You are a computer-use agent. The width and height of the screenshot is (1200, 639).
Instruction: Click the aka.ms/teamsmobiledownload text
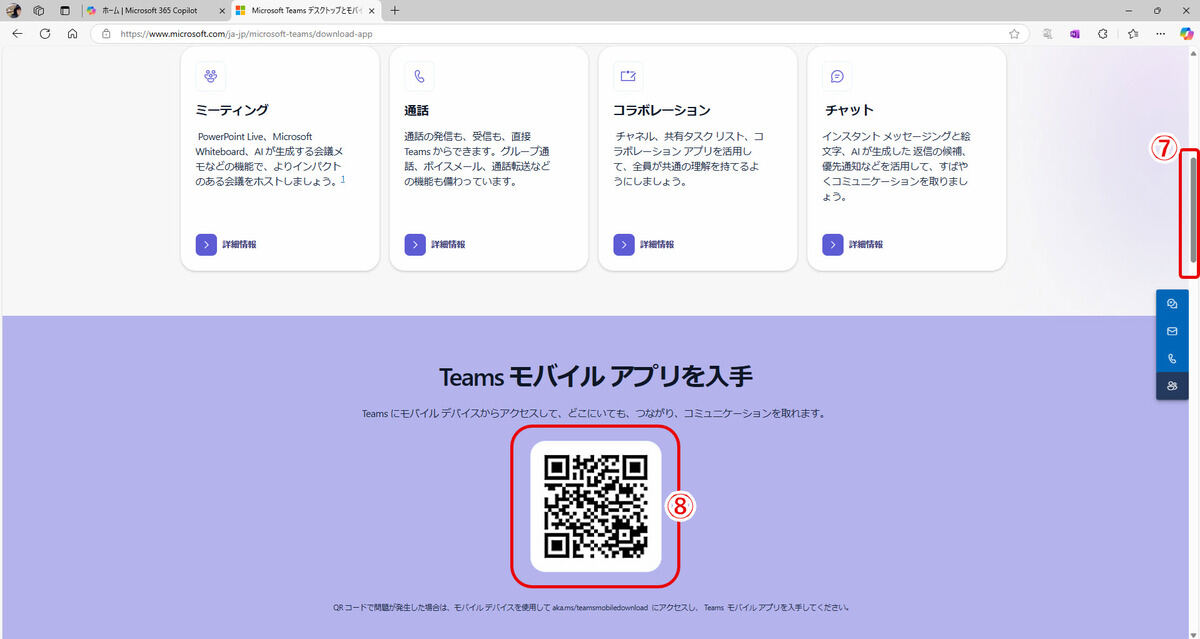pos(600,607)
